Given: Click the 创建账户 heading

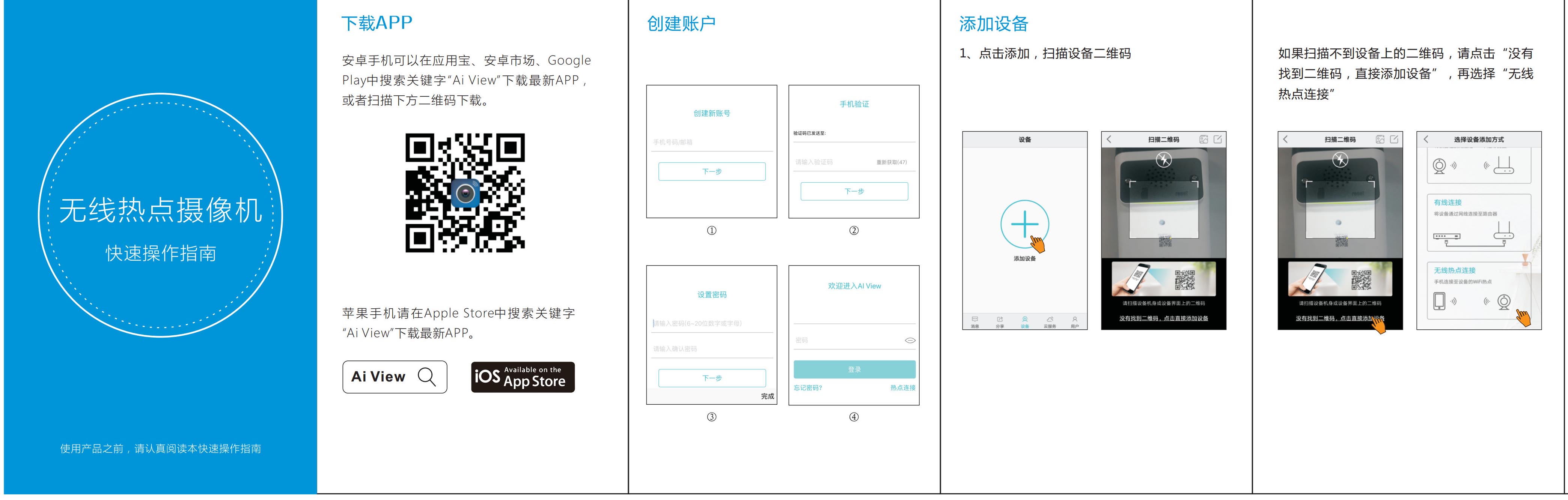Looking at the screenshot, I should pyautogui.click(x=681, y=24).
